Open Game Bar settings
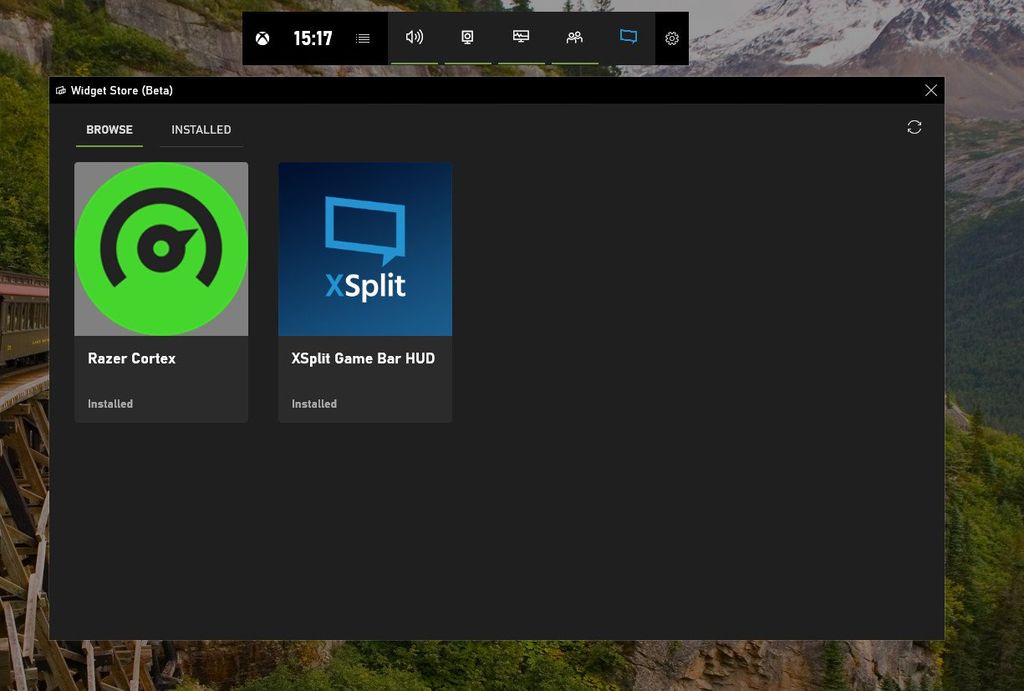Screen dimensions: 1024x691 (671, 38)
